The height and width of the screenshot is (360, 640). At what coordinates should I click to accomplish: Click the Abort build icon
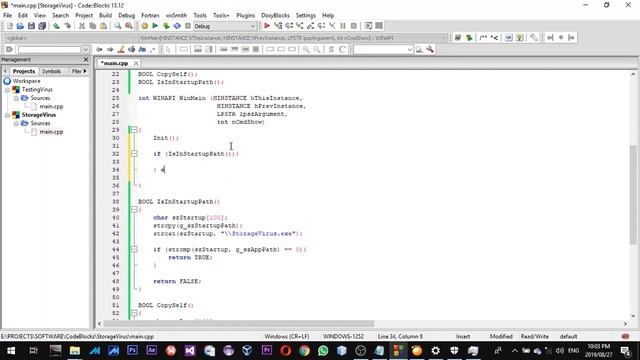188,26
